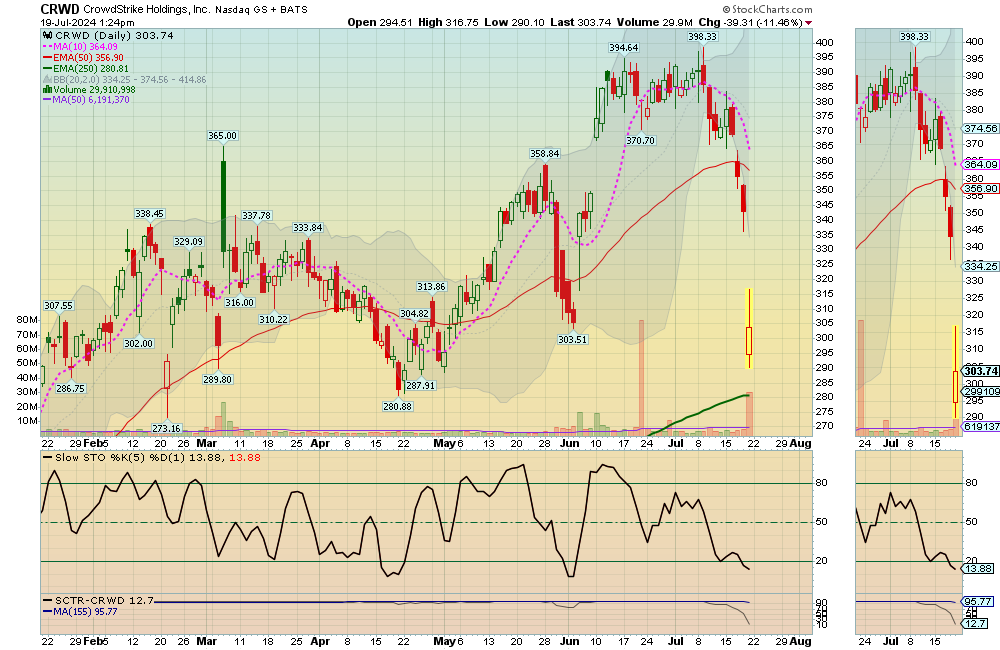Viewport: 1000px width, 650px height.
Task: Click the EMA(50) 356.90 legend entry
Action: click(x=83, y=57)
